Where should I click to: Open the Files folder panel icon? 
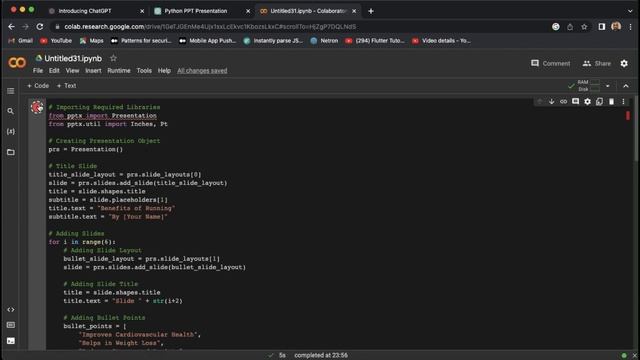click(x=11, y=152)
